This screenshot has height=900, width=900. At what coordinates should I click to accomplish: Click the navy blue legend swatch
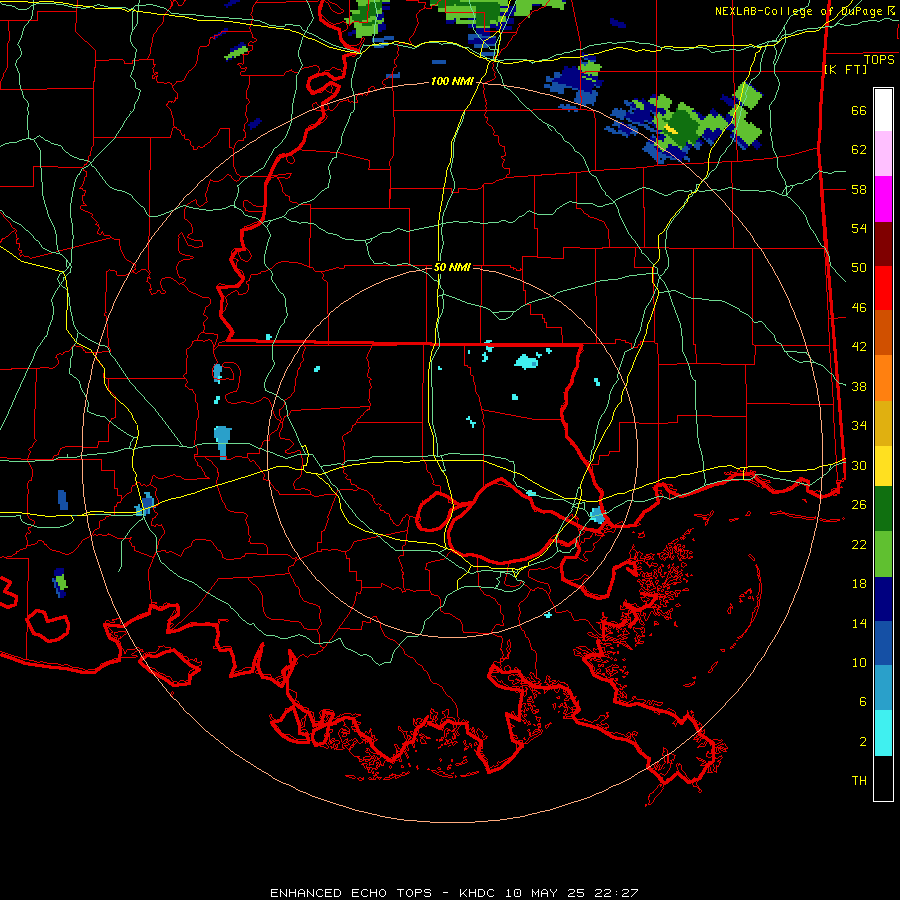coord(883,599)
